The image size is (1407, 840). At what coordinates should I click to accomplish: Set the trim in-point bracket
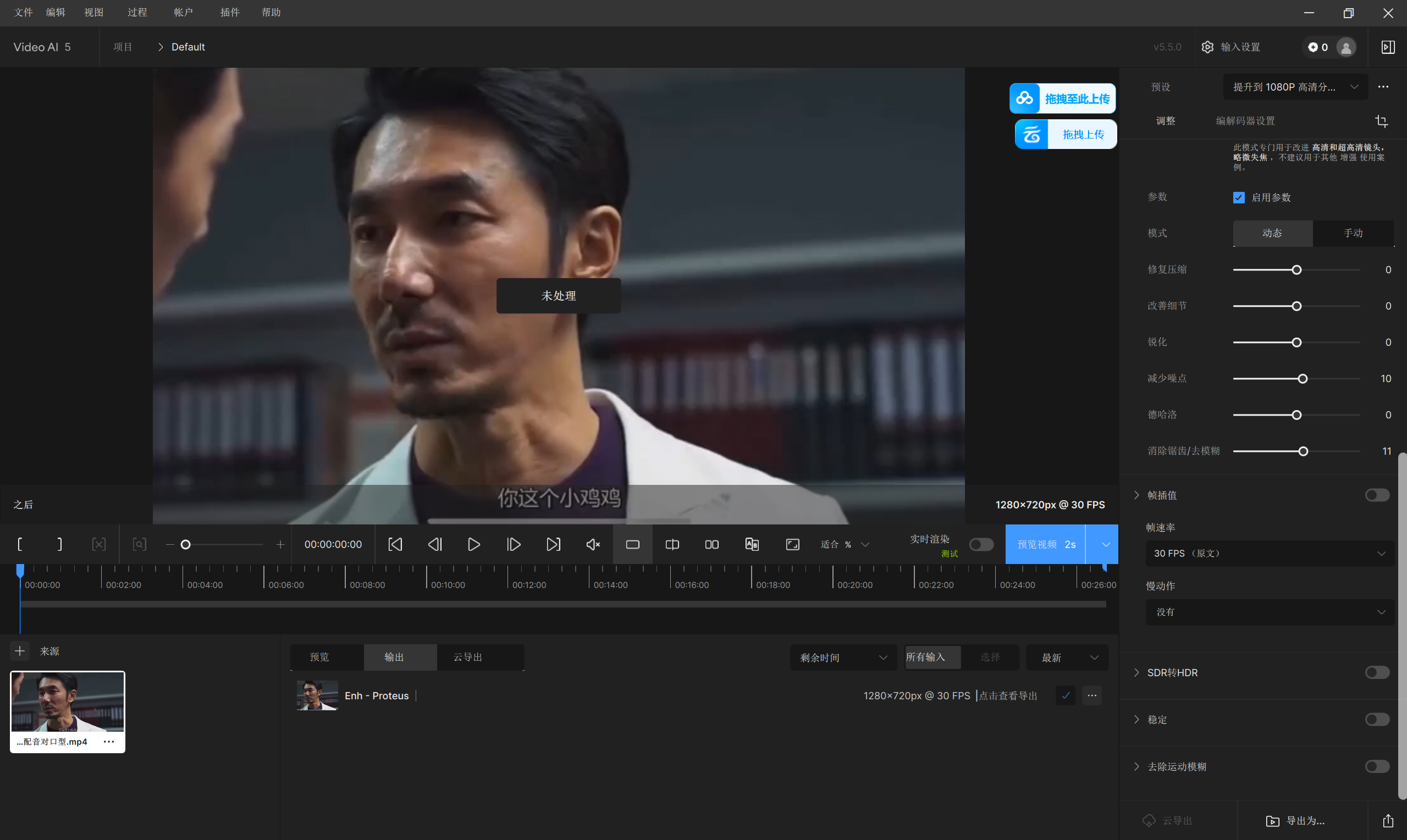coord(20,544)
